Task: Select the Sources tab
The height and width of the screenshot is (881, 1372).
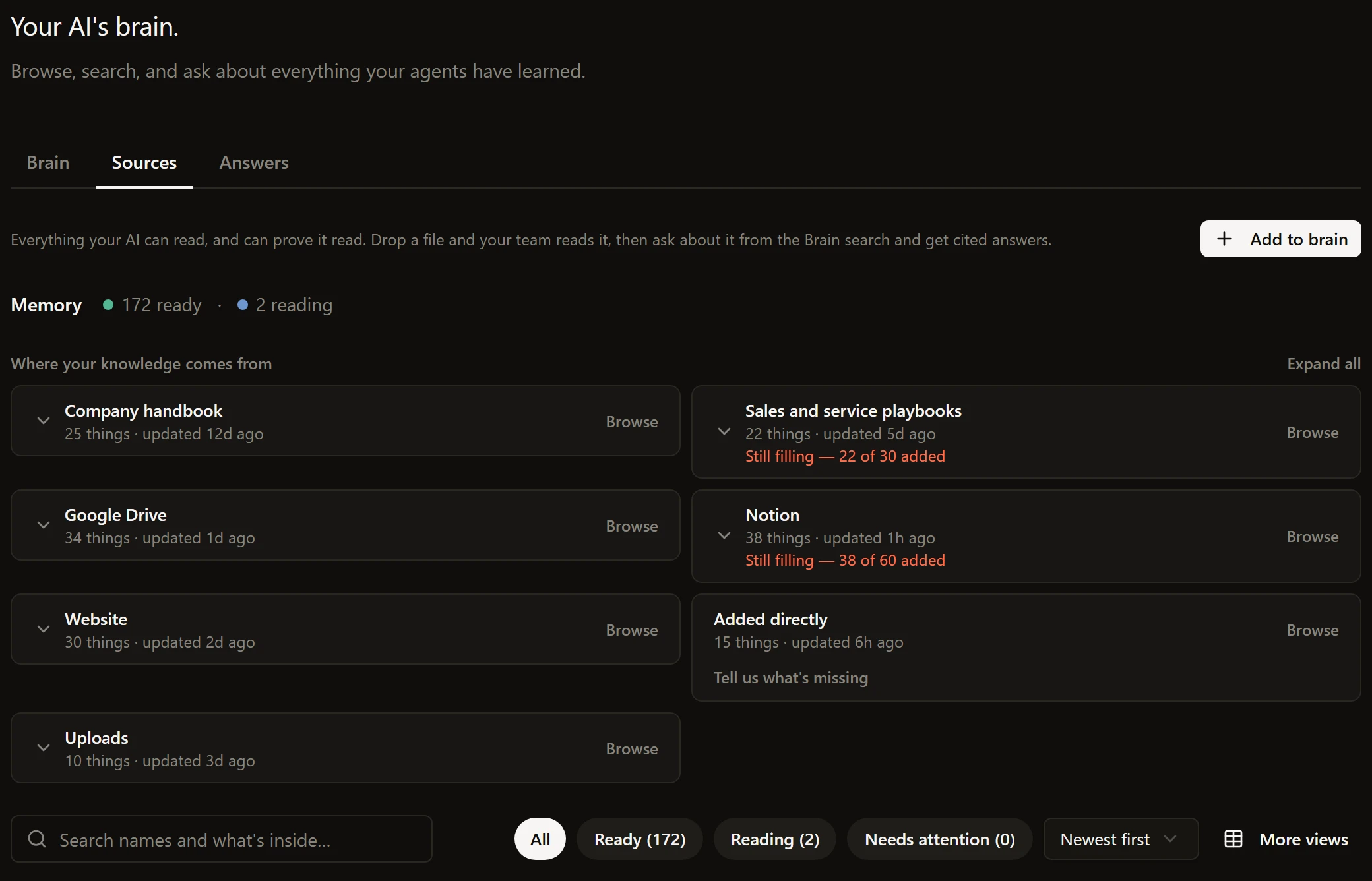Action: click(x=144, y=162)
